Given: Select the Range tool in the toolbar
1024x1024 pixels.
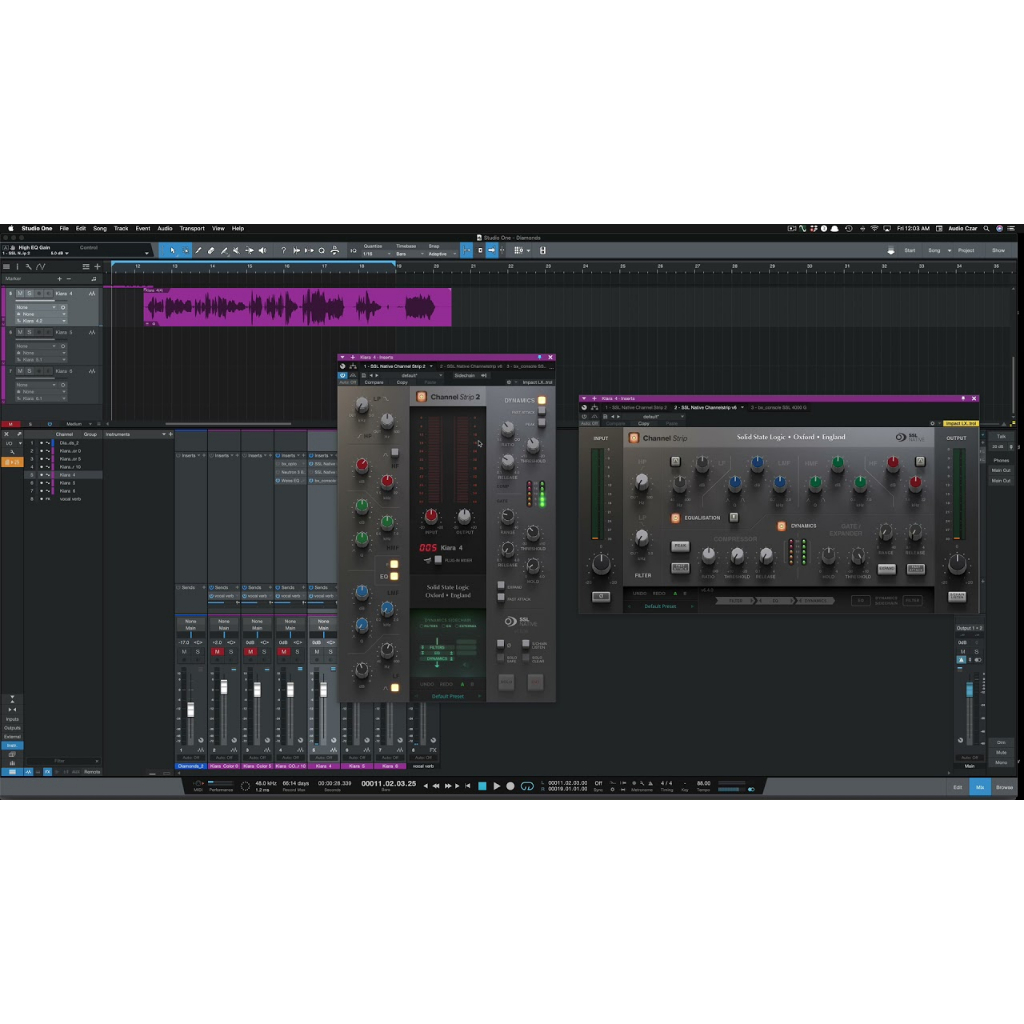Looking at the screenshot, I should tap(185, 250).
